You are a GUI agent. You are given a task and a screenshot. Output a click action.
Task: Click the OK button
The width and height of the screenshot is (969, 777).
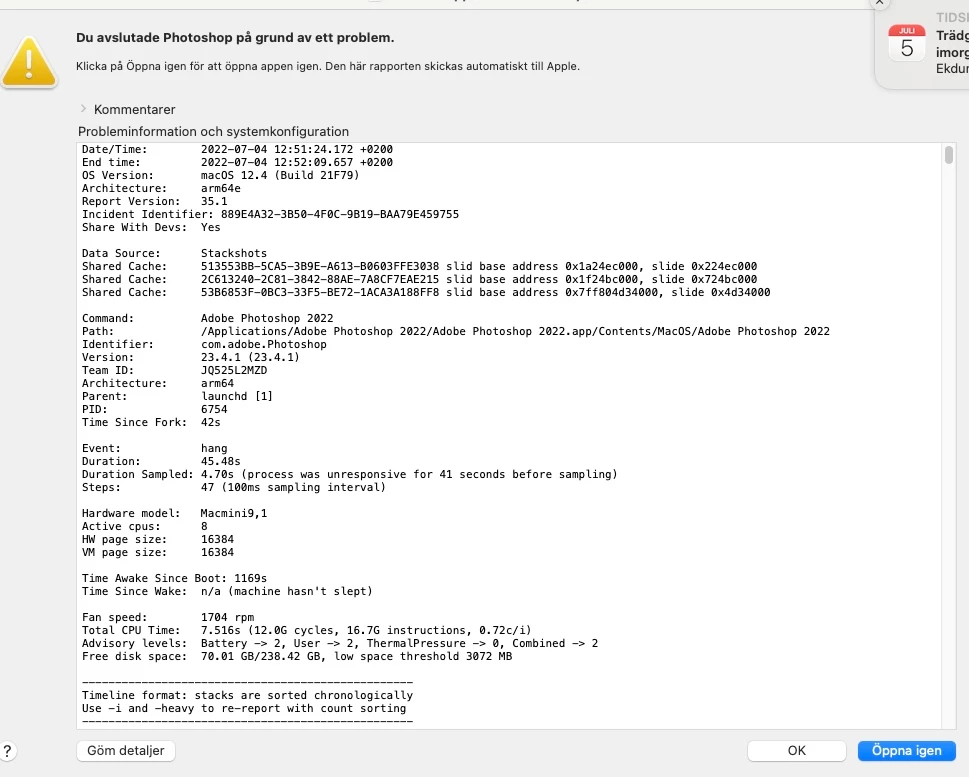pyautogui.click(x=796, y=750)
